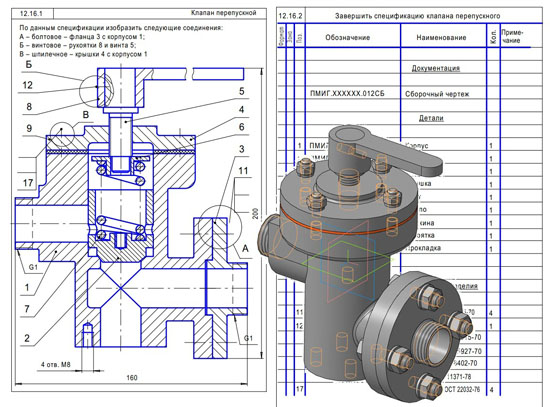Click the note '4 отв. М8'
The width and height of the screenshot is (550, 407).
[55, 365]
